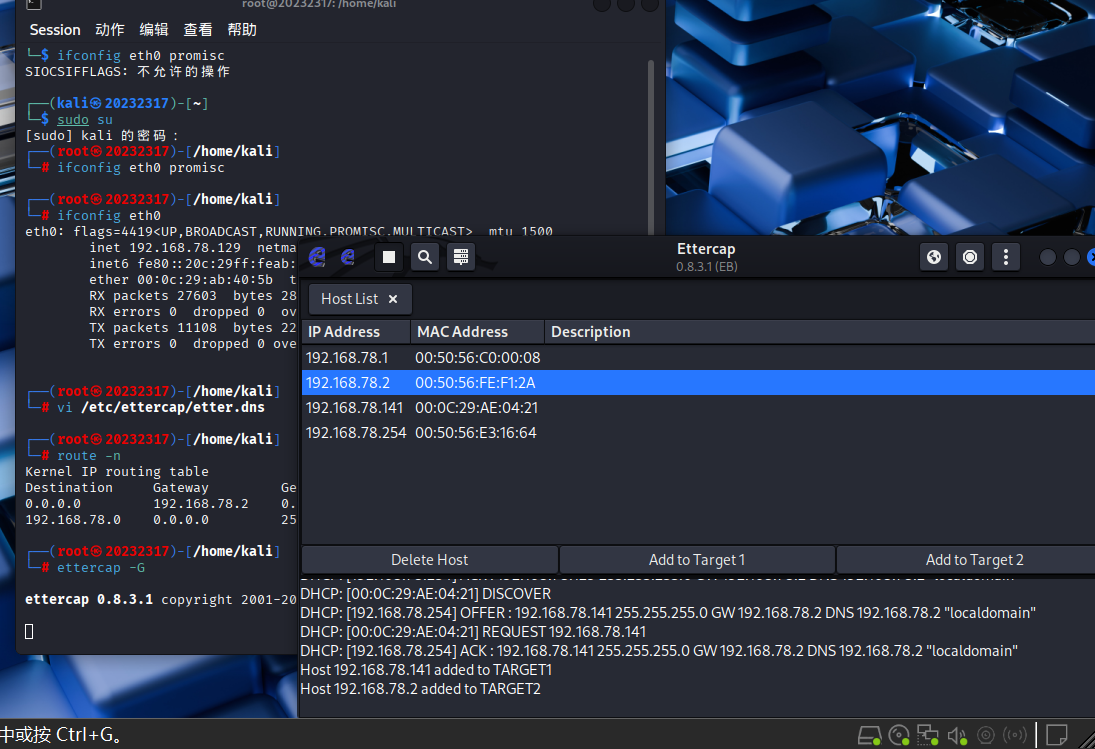Click the terminal window vertical scrollbar

pyautogui.click(x=651, y=147)
